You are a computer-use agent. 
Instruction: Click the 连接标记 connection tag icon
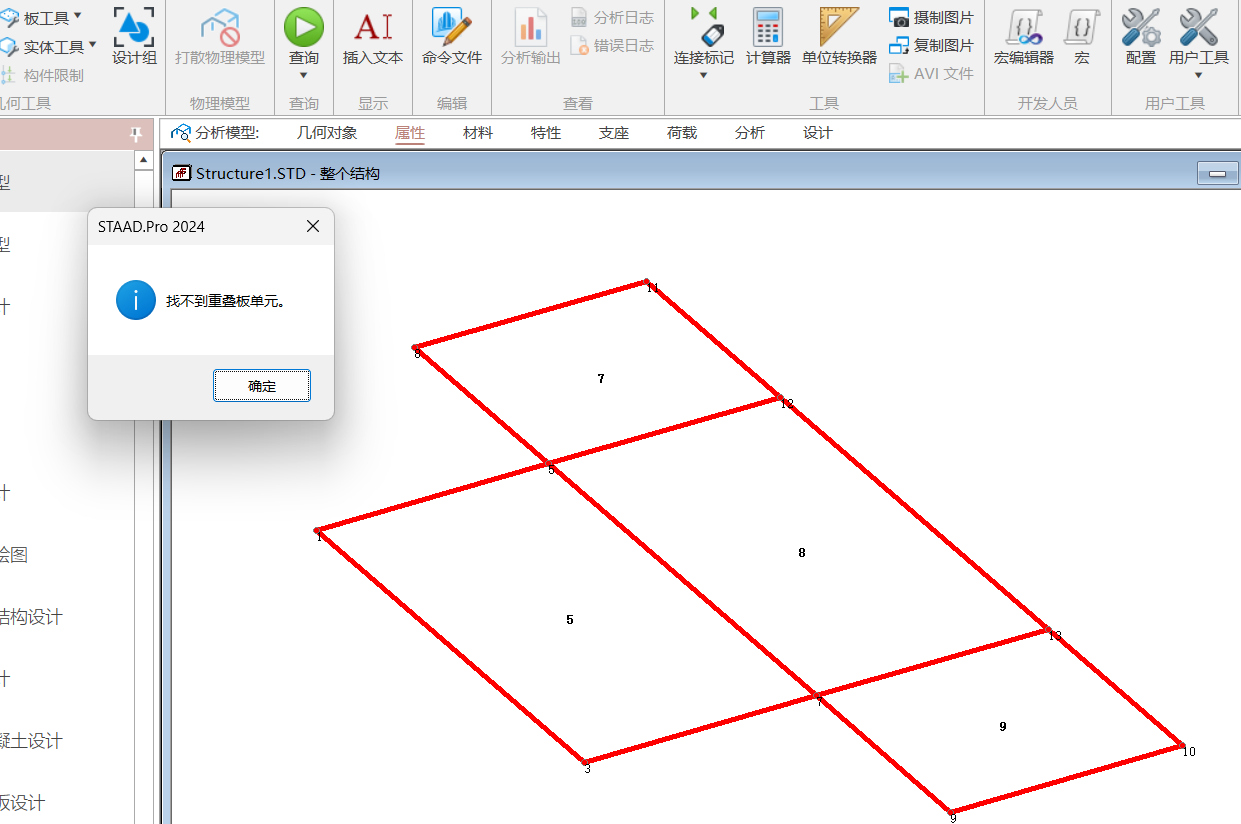click(x=704, y=27)
